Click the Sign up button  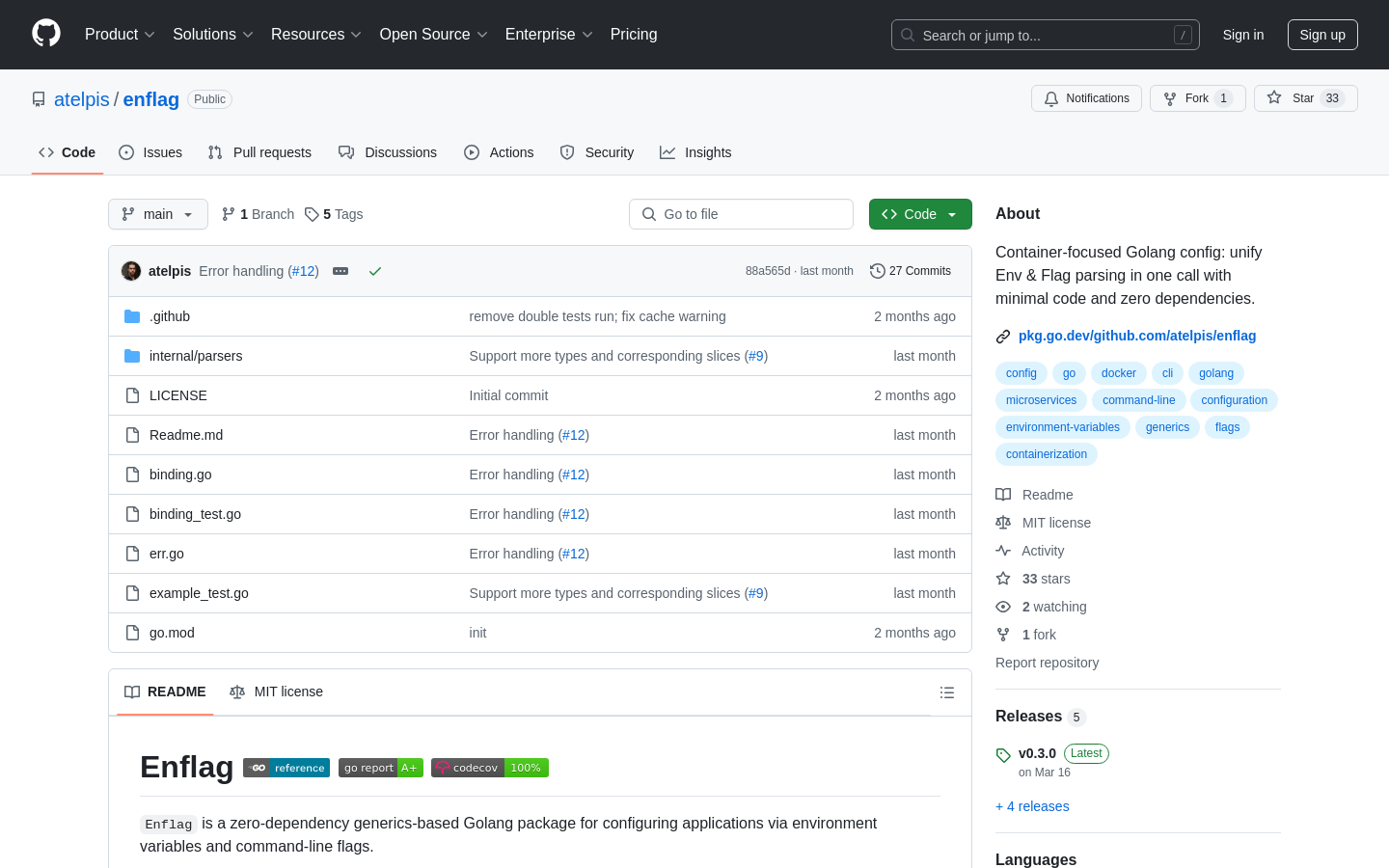pyautogui.click(x=1322, y=35)
